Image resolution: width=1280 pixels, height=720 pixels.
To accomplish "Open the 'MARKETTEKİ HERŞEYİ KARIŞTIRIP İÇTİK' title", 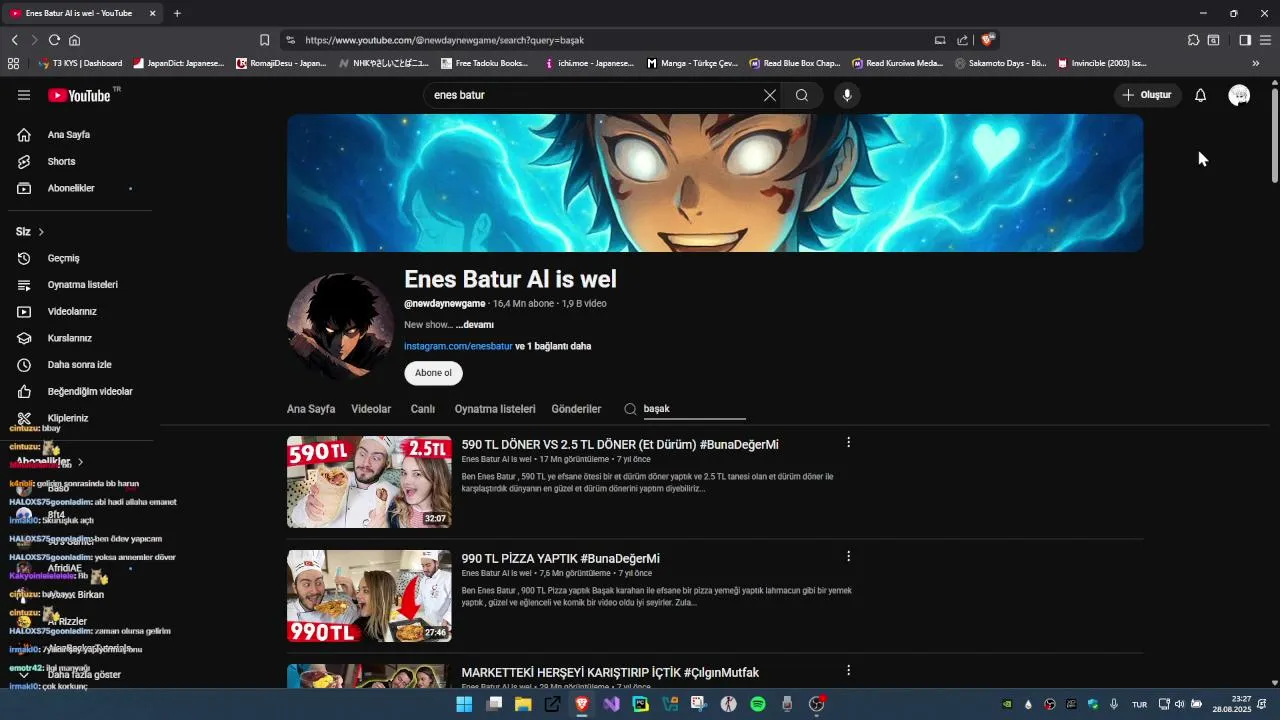I will pos(610,672).
